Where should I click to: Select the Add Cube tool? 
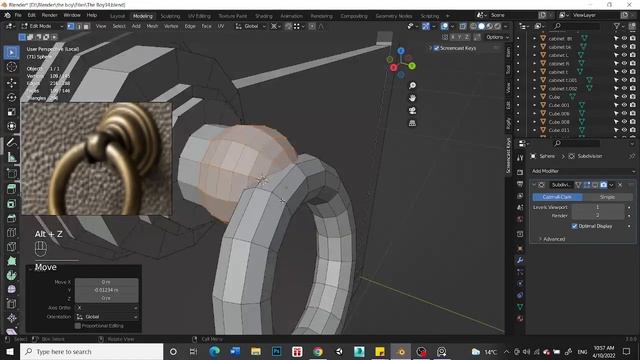(x=11, y=173)
